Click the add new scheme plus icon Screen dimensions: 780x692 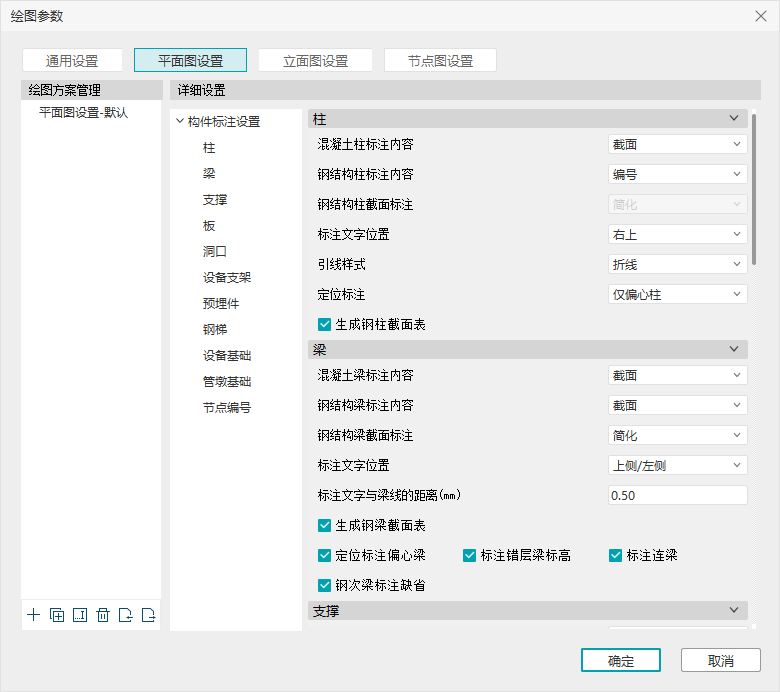click(x=34, y=615)
